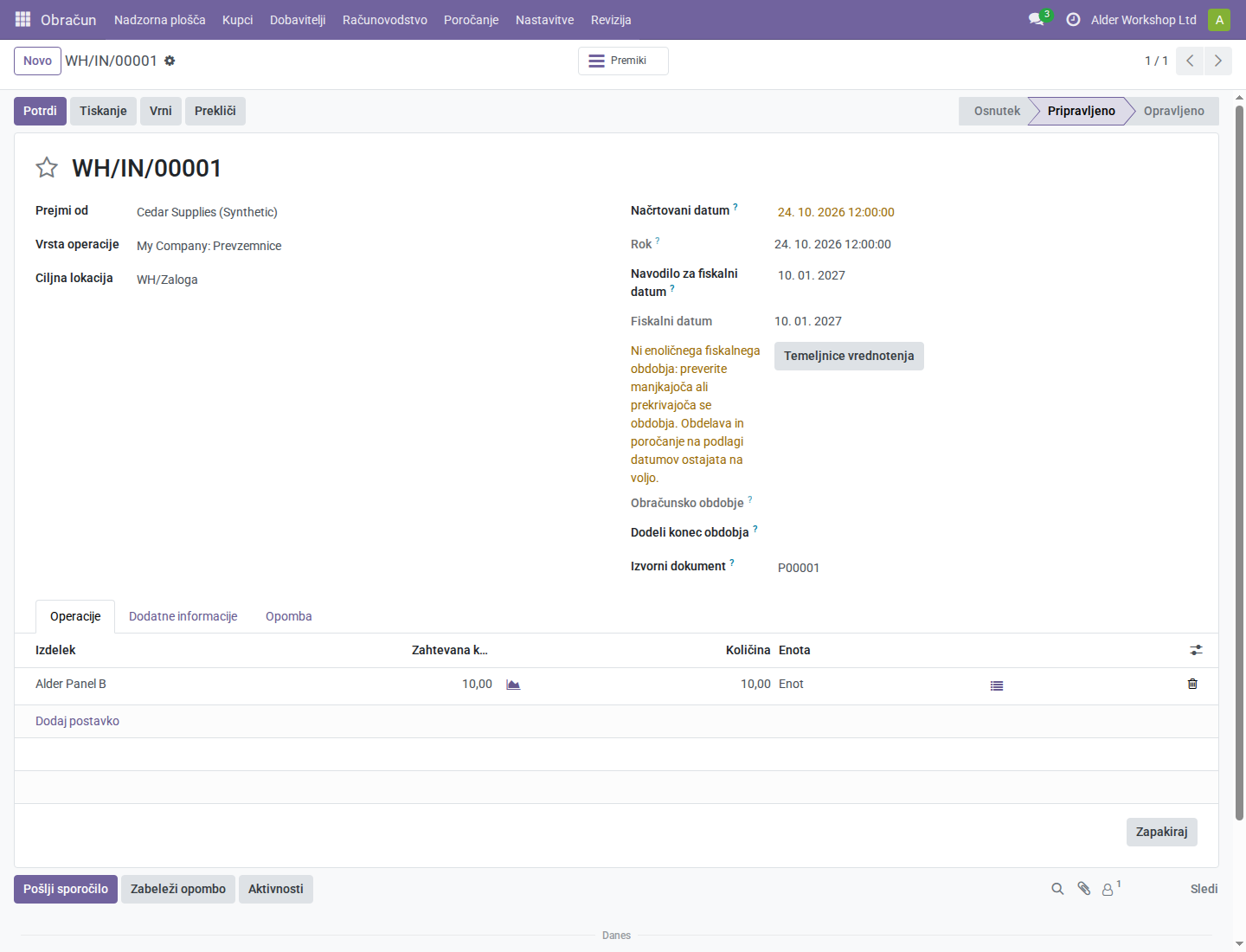Click the gear icon next to WH/IN/00001
The image size is (1246, 952).
(x=170, y=61)
